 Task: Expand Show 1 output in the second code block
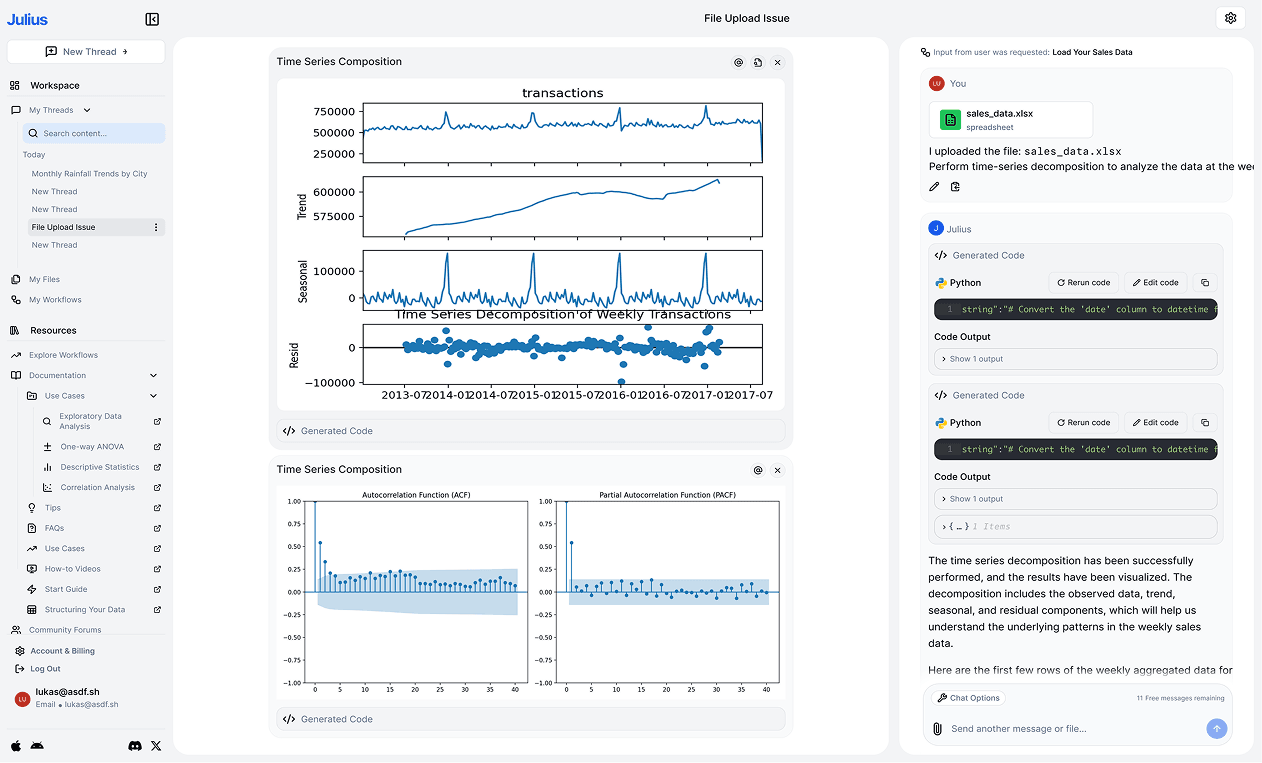(1075, 499)
